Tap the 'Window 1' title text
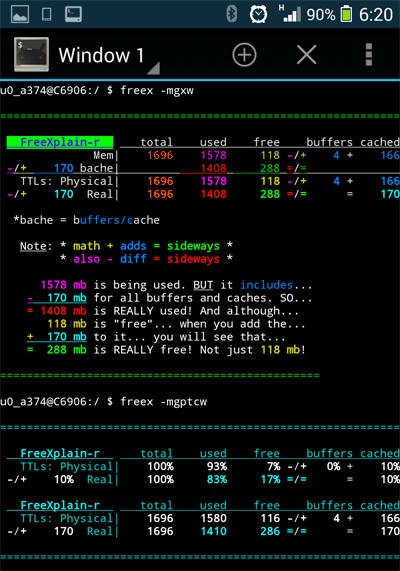The image size is (400, 571). (x=101, y=55)
